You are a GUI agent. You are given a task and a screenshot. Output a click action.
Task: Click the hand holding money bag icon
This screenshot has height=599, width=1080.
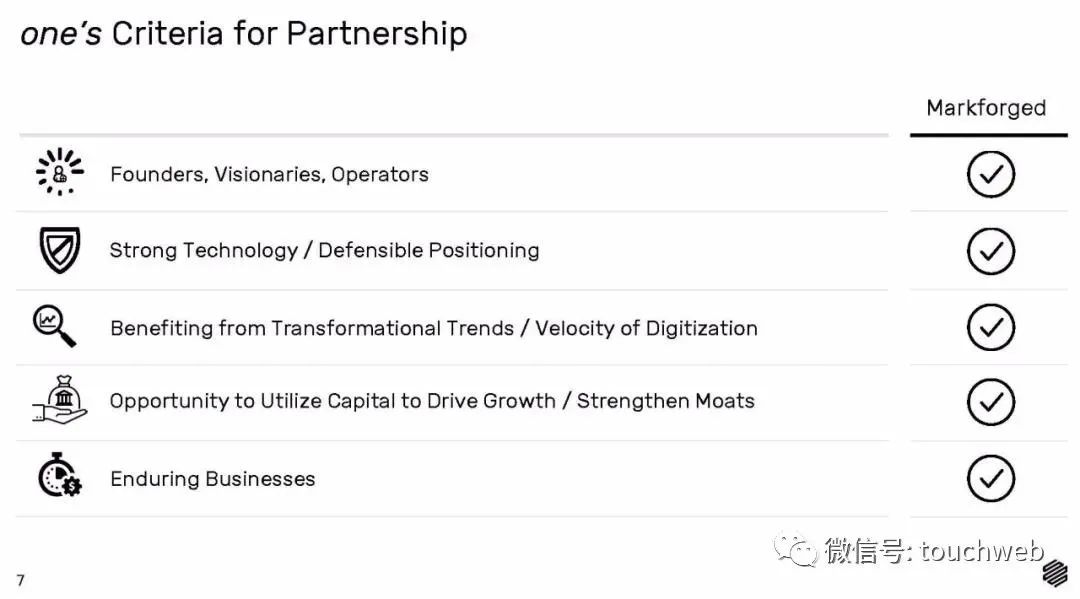pos(59,400)
